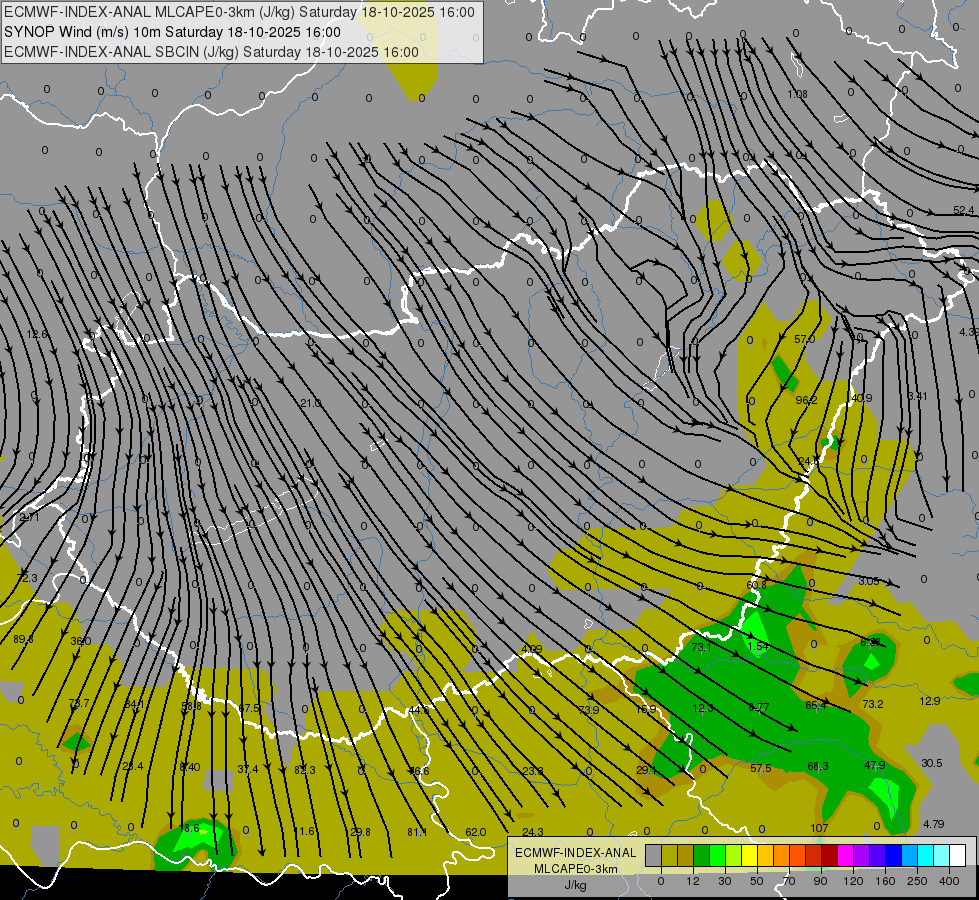Click the map value 12.6
Viewport: 979px width, 900px height.
37,334
